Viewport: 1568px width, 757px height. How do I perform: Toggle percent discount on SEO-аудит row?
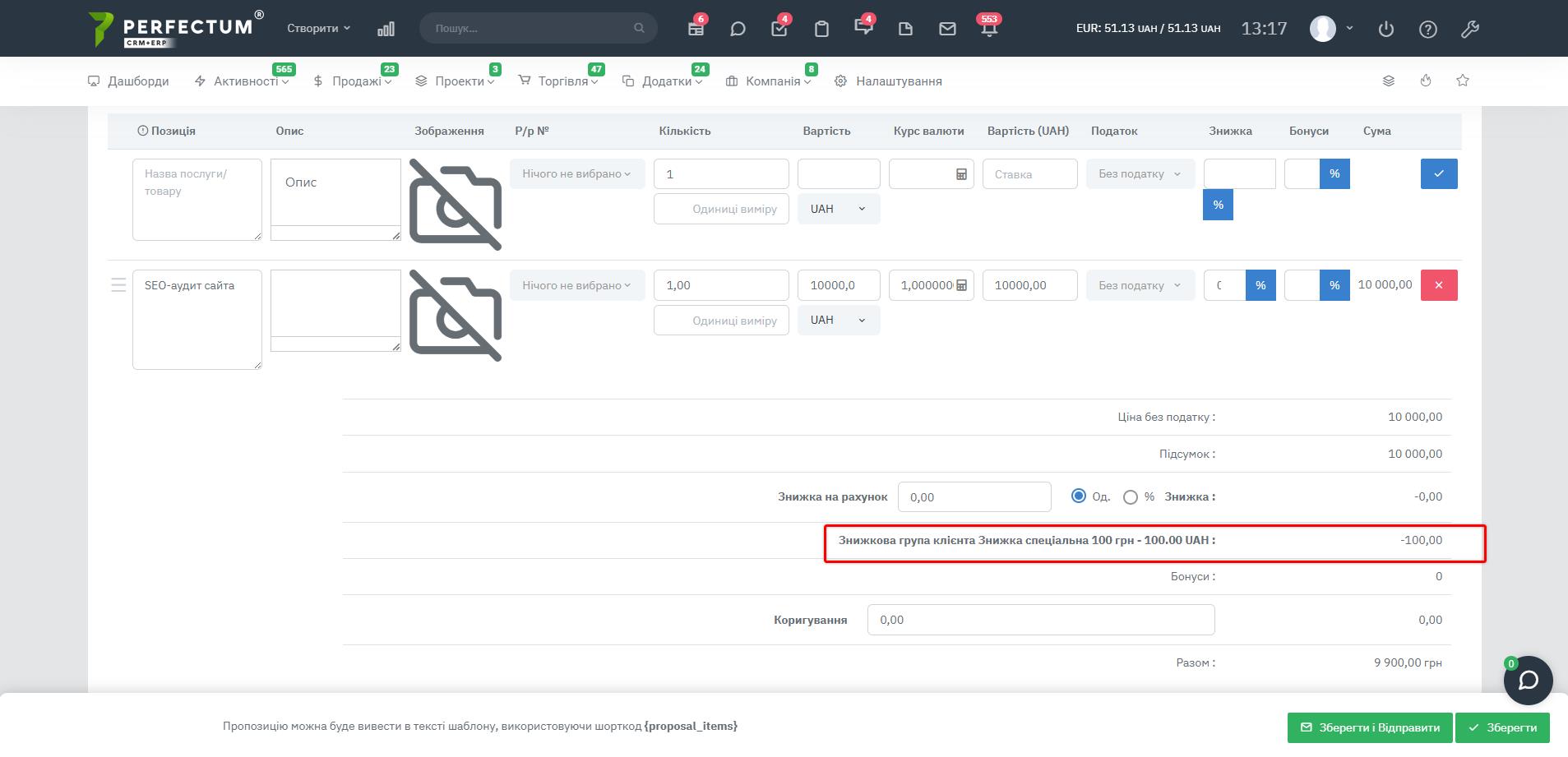point(1260,285)
